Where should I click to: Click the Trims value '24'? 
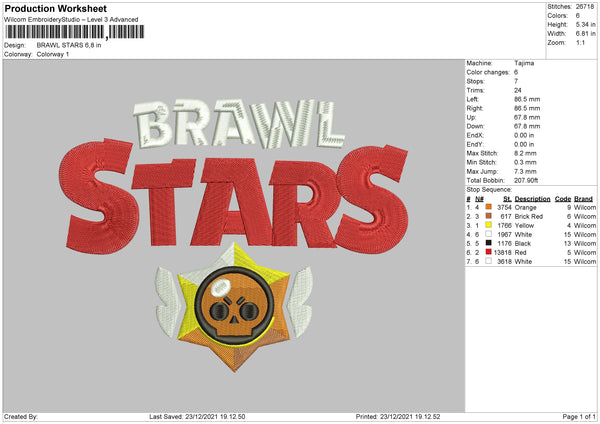tap(518, 90)
